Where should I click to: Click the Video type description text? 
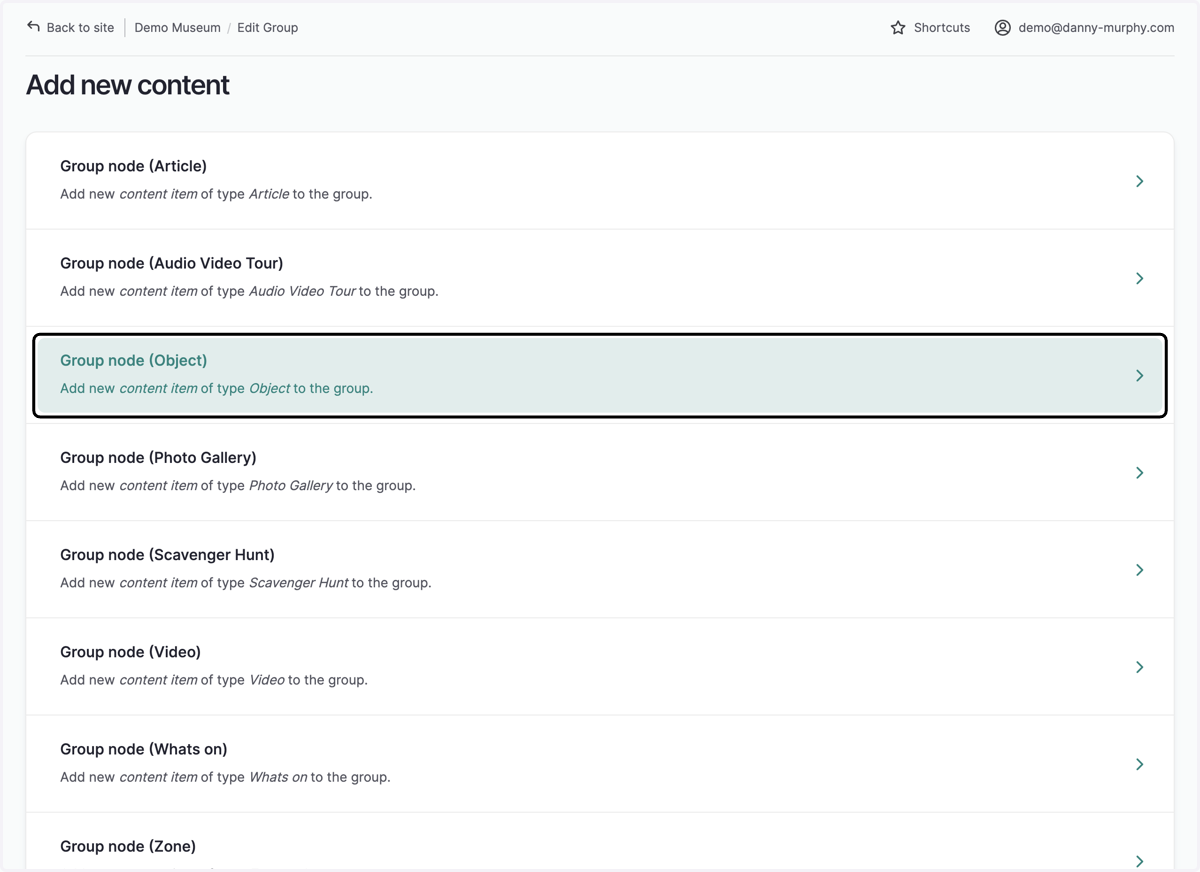(214, 679)
